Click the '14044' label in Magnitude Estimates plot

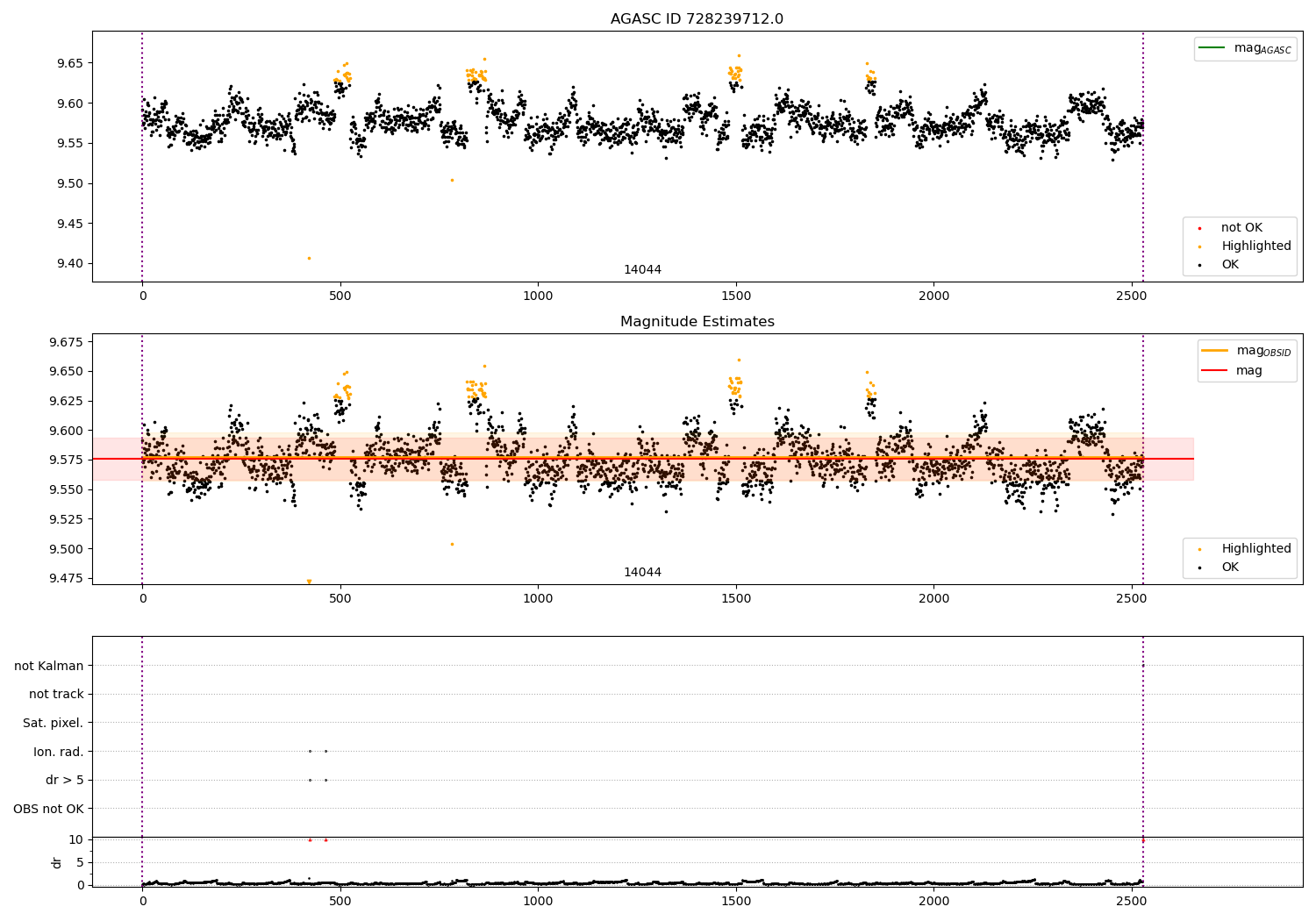pos(642,573)
